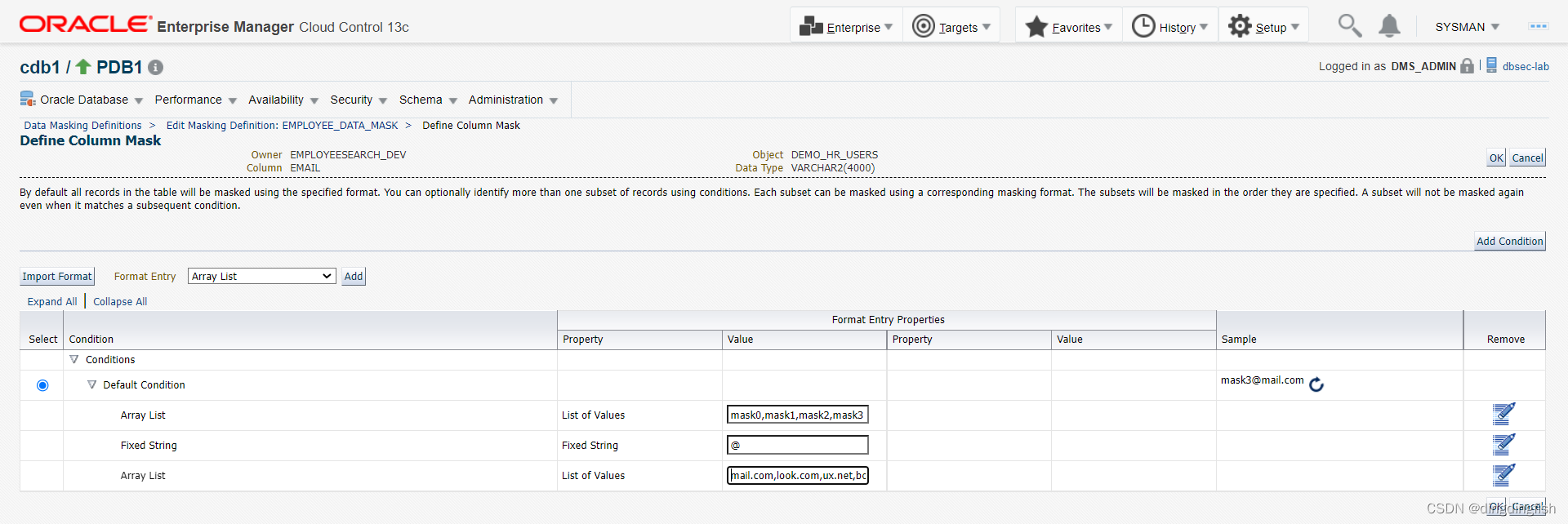The width and height of the screenshot is (1568, 524).
Task: Click the Fixed String @ value field
Action: tap(798, 445)
